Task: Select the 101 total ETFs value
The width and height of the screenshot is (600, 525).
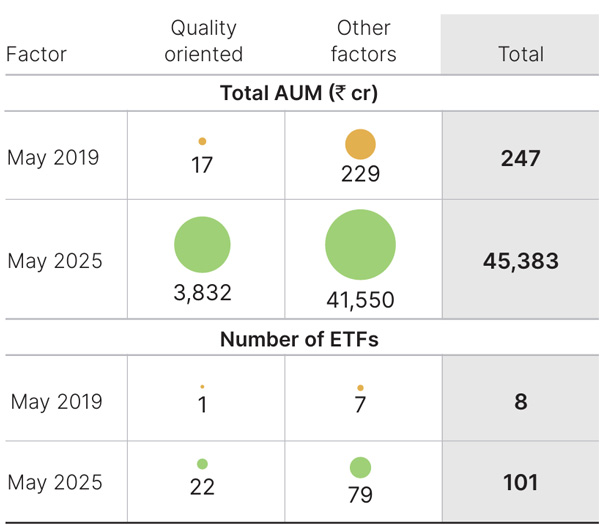Action: coord(520,483)
